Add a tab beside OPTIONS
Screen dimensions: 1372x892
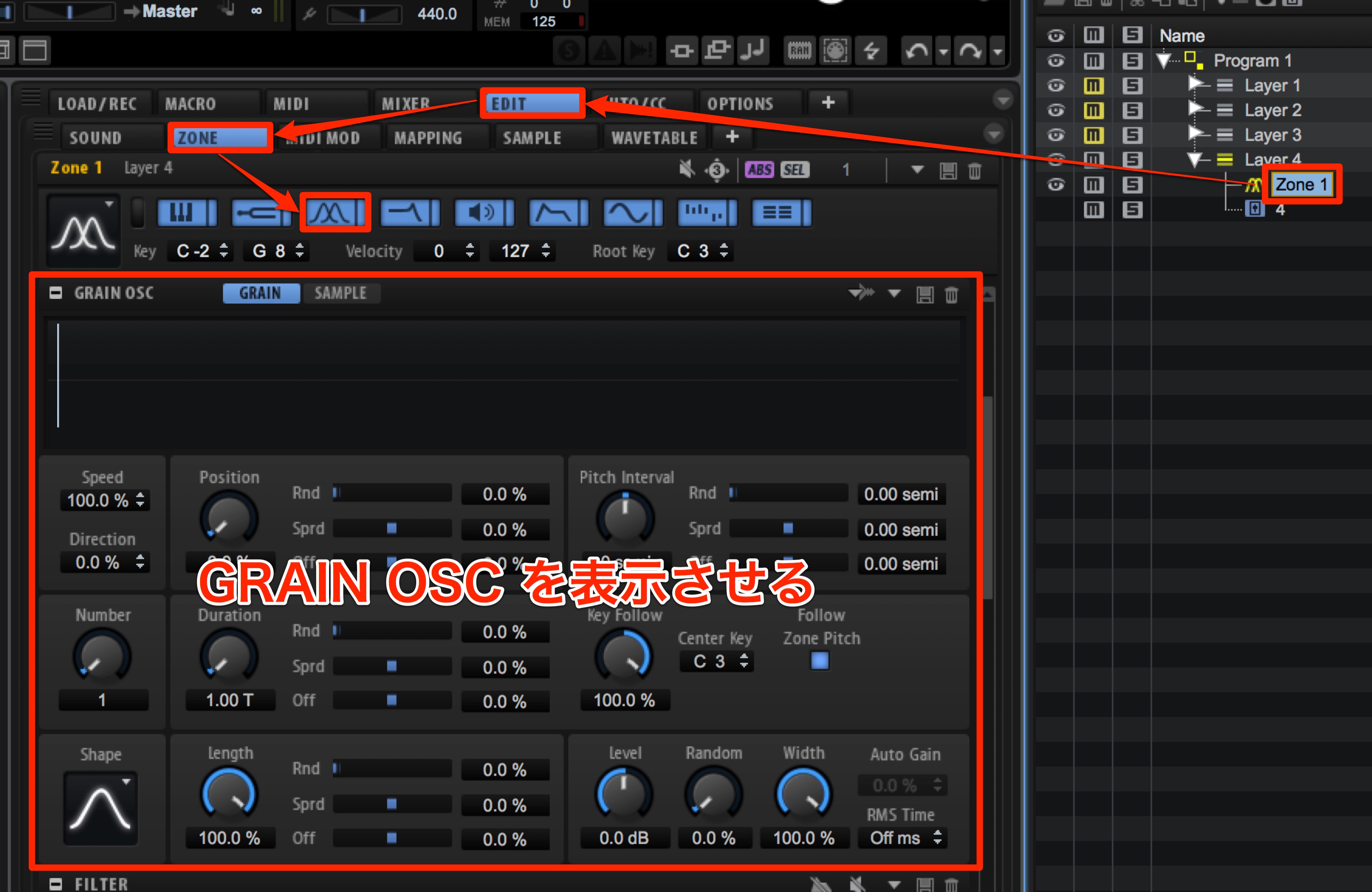pyautogui.click(x=828, y=103)
